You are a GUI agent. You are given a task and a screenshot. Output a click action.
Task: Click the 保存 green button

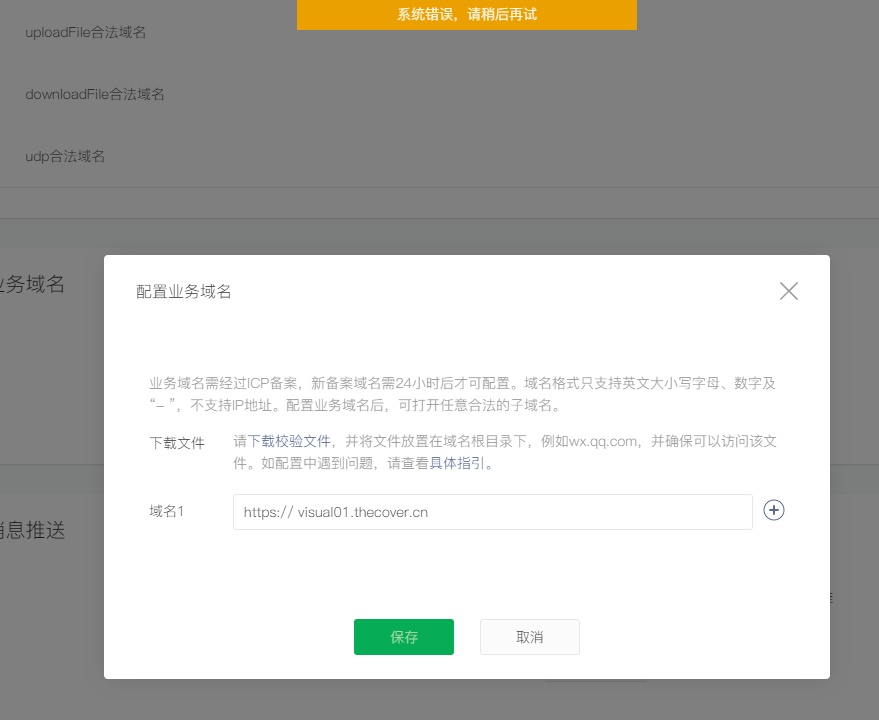coord(404,637)
